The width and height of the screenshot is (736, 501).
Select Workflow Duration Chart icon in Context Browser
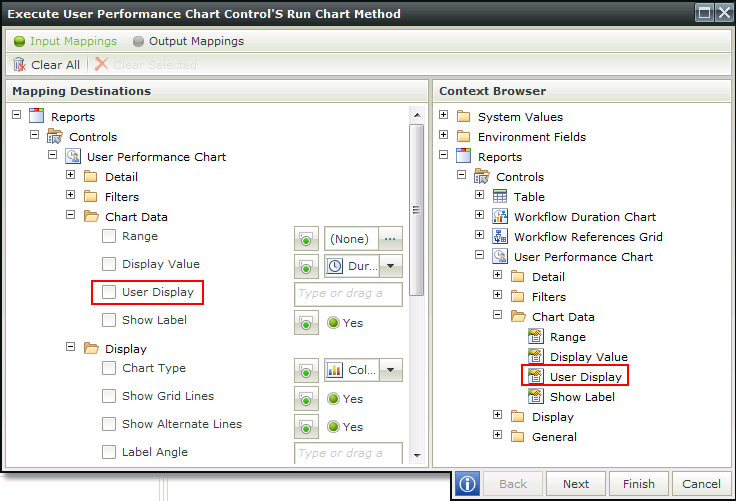(x=500, y=216)
